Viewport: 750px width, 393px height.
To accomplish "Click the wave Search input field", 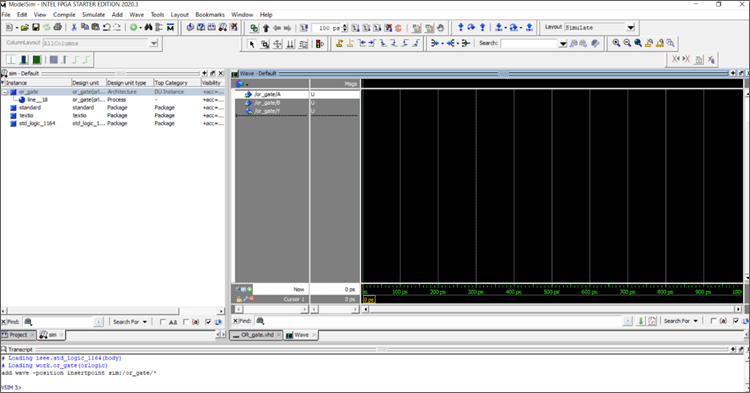I will (529, 44).
